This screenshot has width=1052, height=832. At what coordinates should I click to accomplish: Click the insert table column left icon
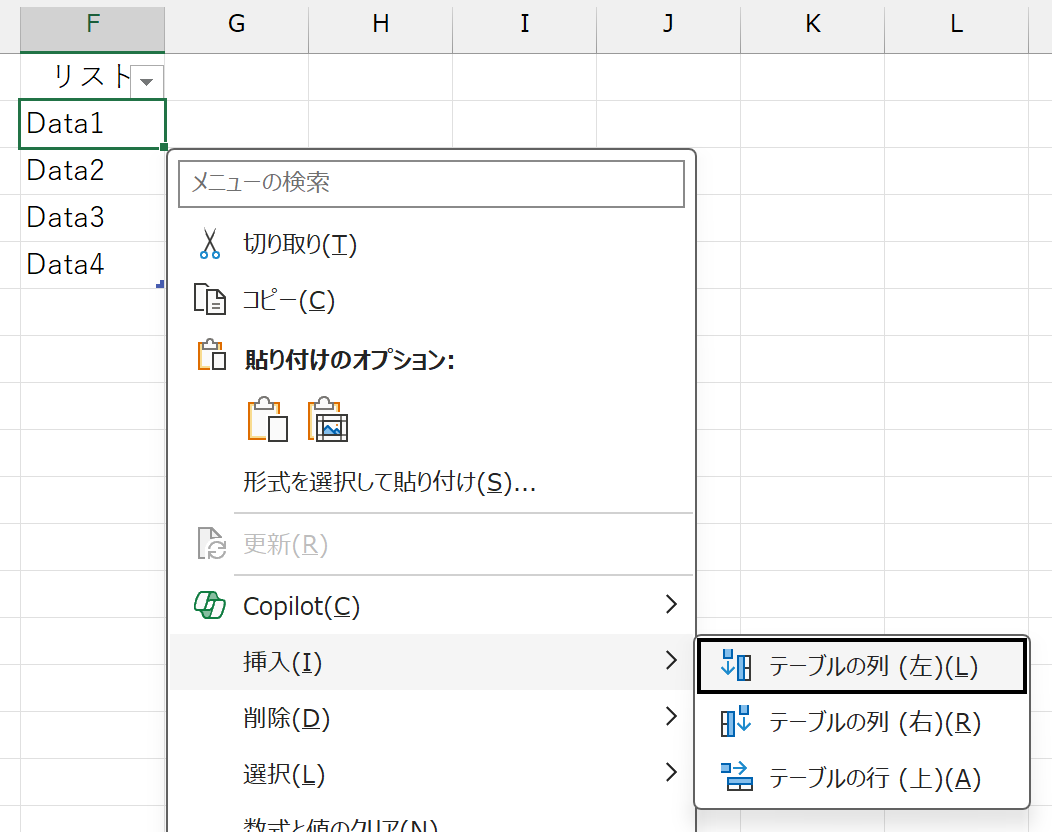pos(736,665)
